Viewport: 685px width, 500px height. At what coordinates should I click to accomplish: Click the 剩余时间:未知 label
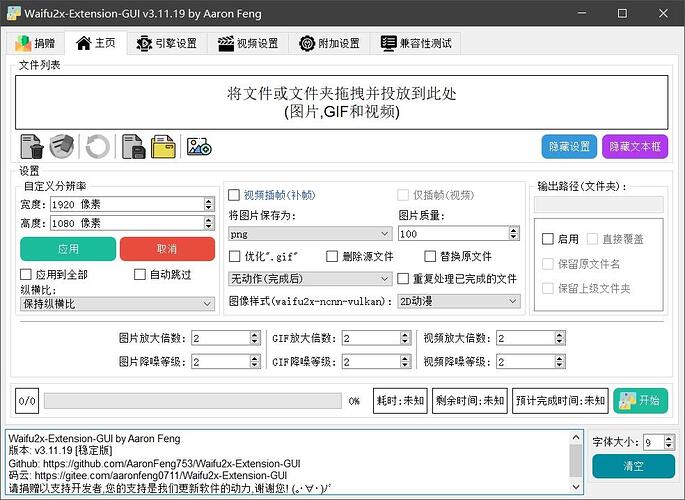[470, 400]
